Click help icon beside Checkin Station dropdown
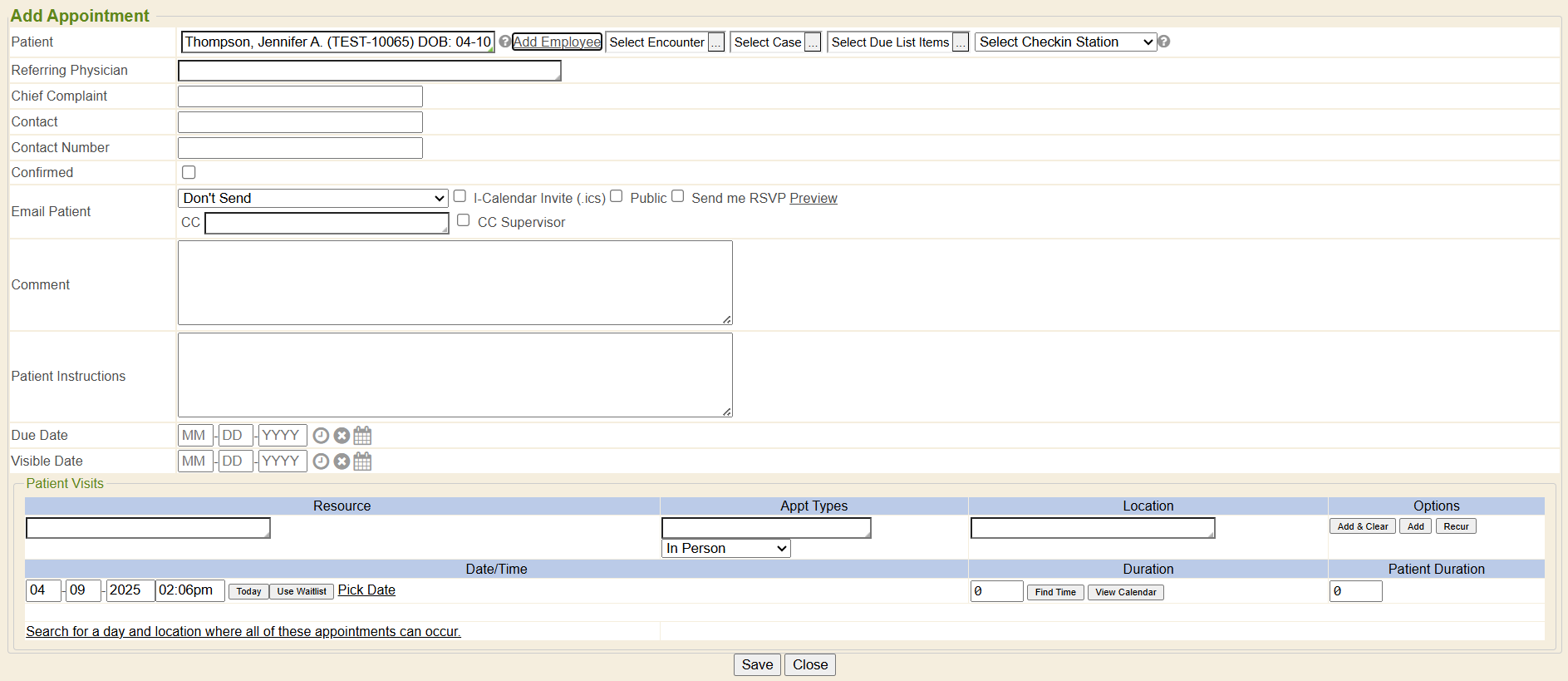Screen dimensions: 1568x681 point(1164,42)
